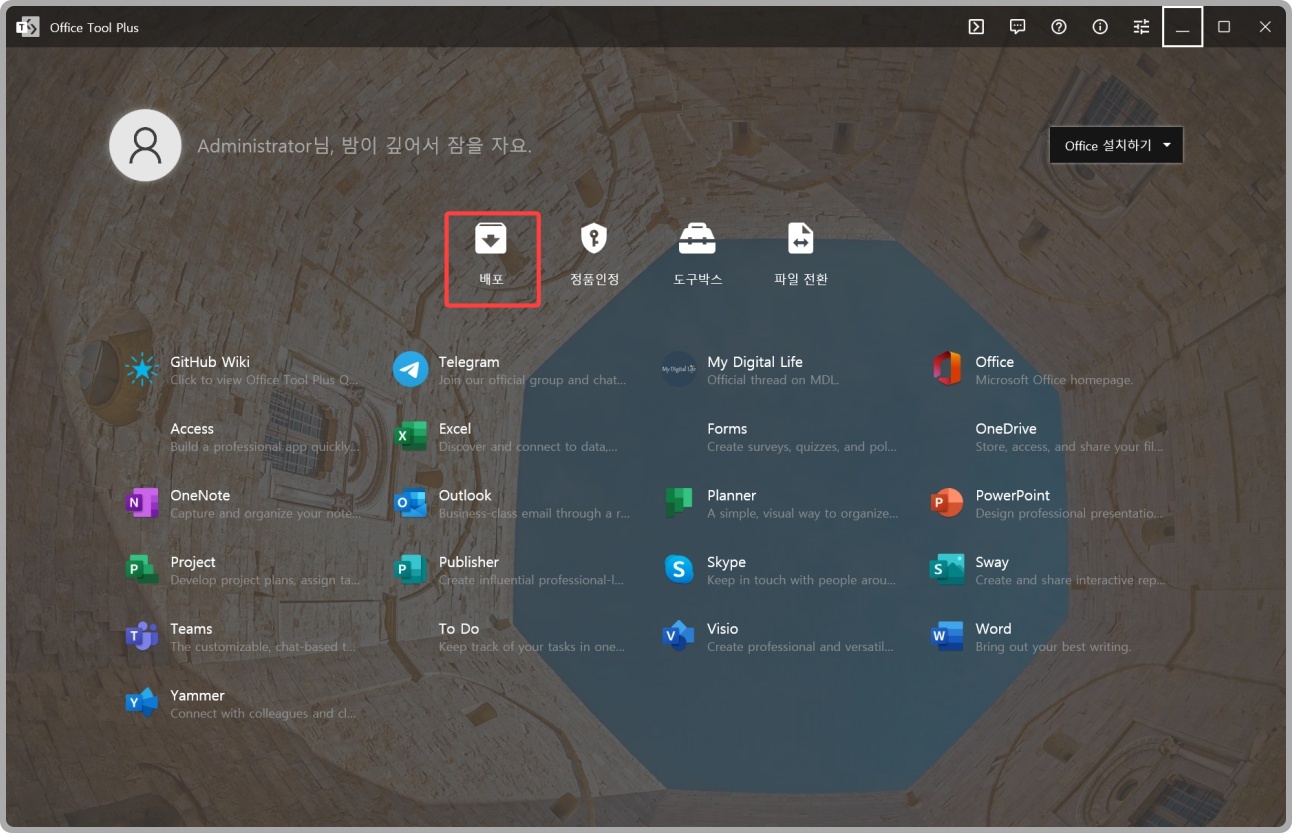Click the green Planner icon

678,503
